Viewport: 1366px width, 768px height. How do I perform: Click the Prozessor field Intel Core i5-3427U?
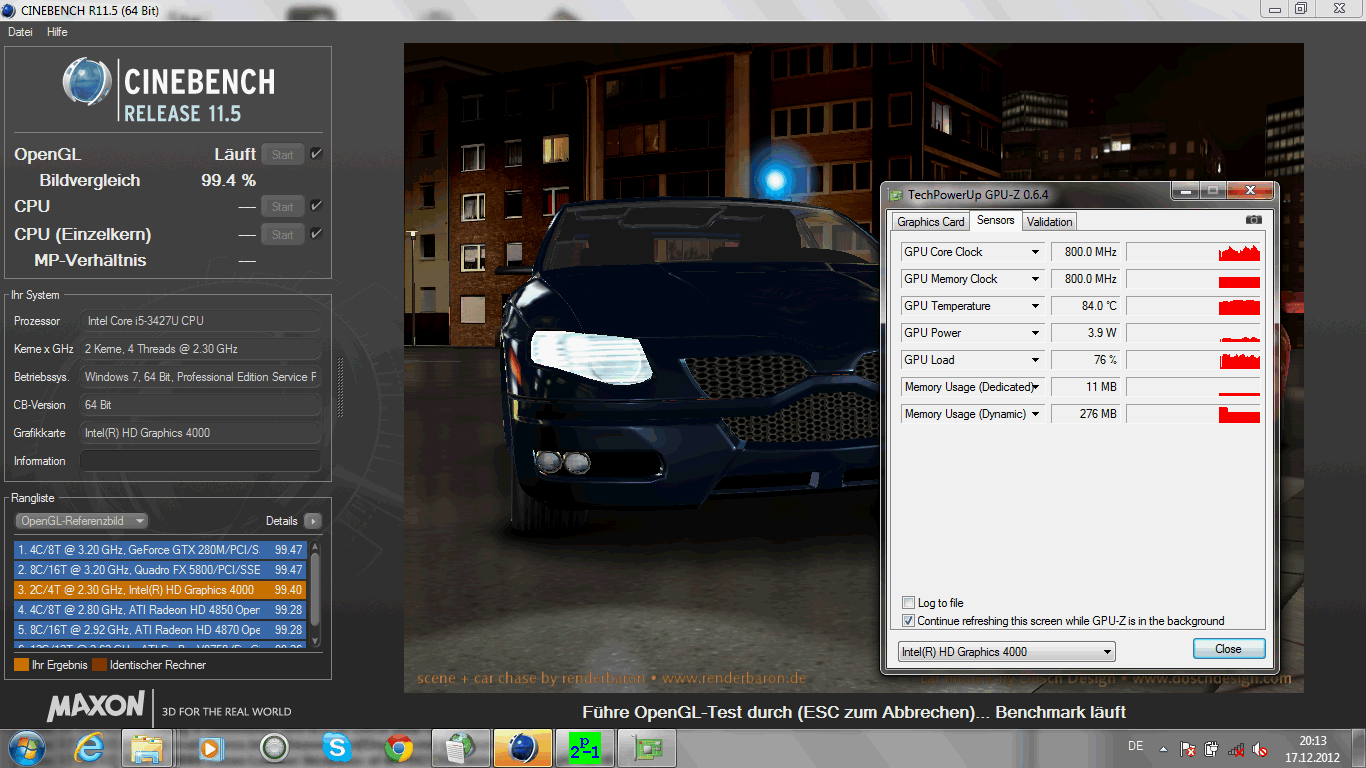(200, 321)
